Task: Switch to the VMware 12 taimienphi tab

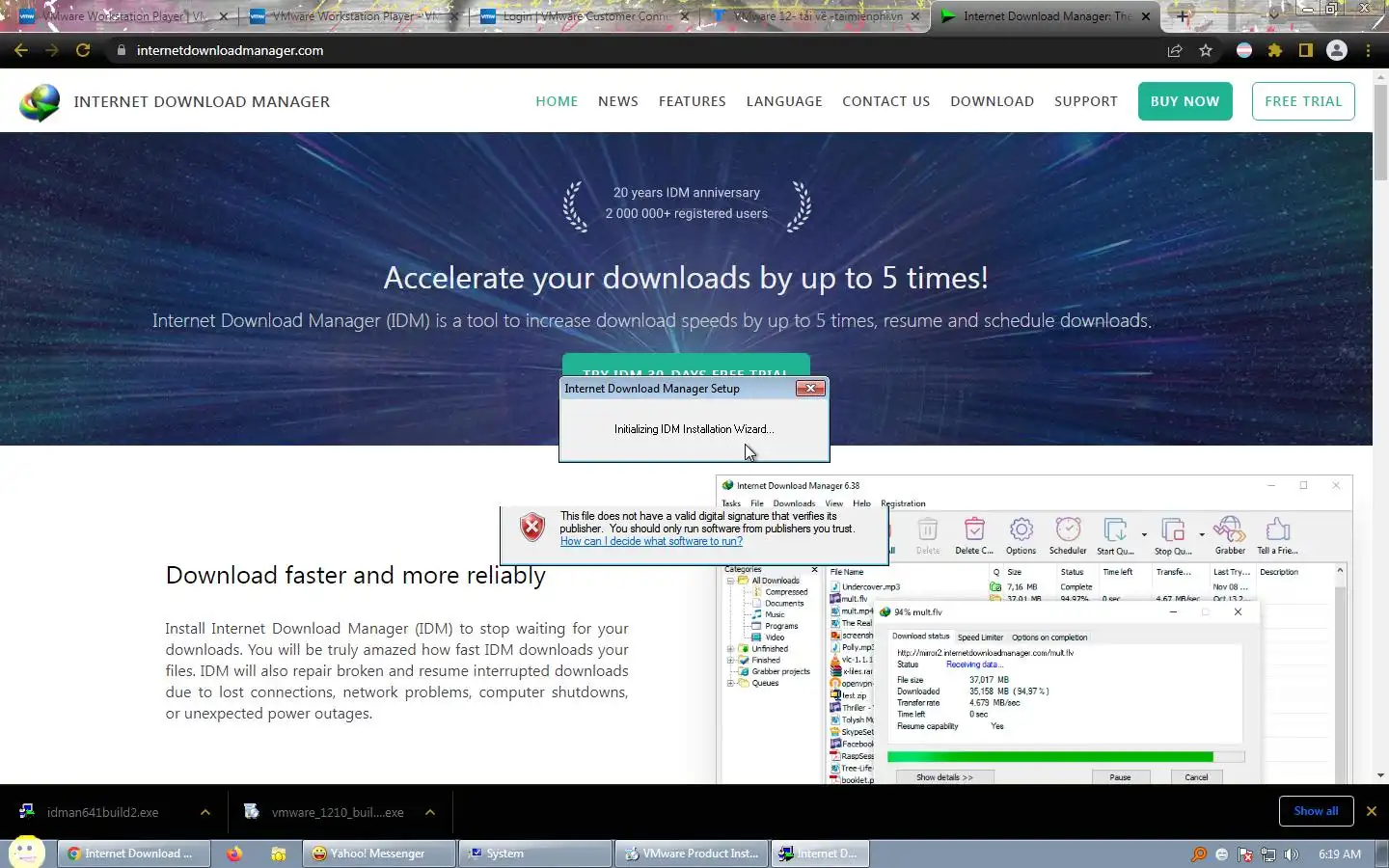Action: tap(815, 16)
